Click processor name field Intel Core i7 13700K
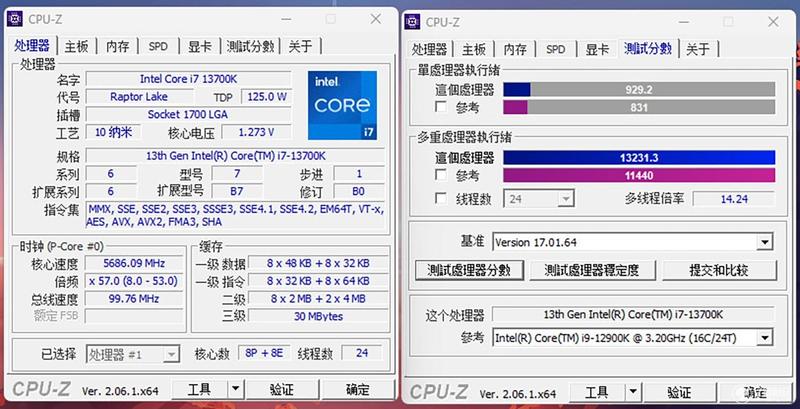 [188, 79]
